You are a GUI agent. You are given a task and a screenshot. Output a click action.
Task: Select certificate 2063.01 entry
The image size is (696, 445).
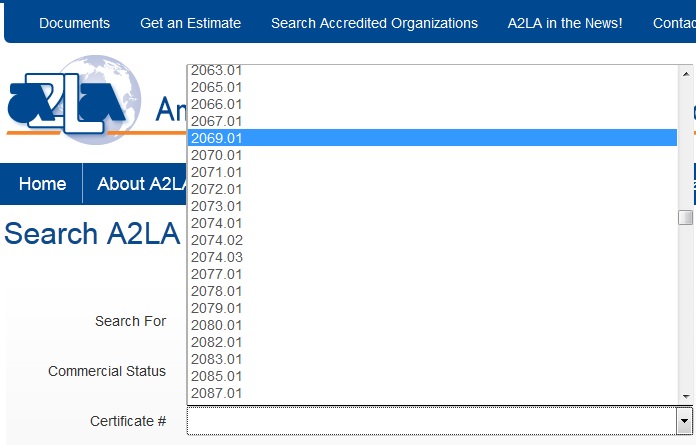(217, 71)
